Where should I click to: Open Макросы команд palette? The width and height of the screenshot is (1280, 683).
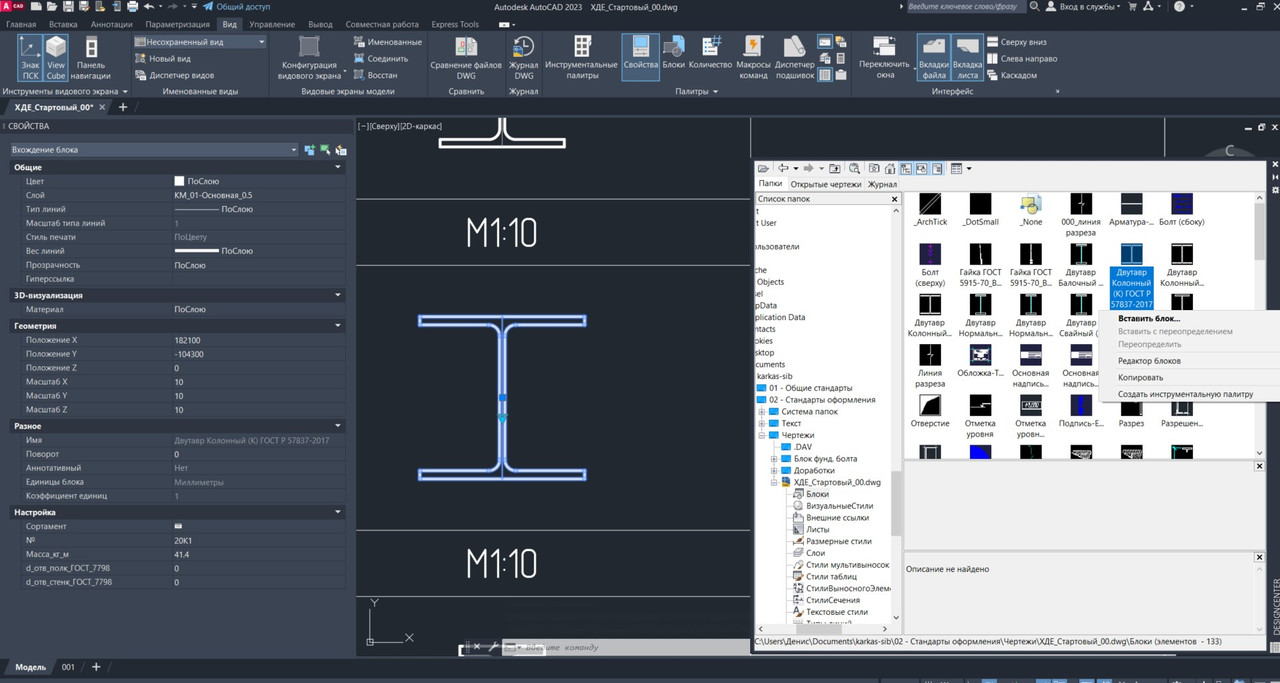tap(754, 59)
